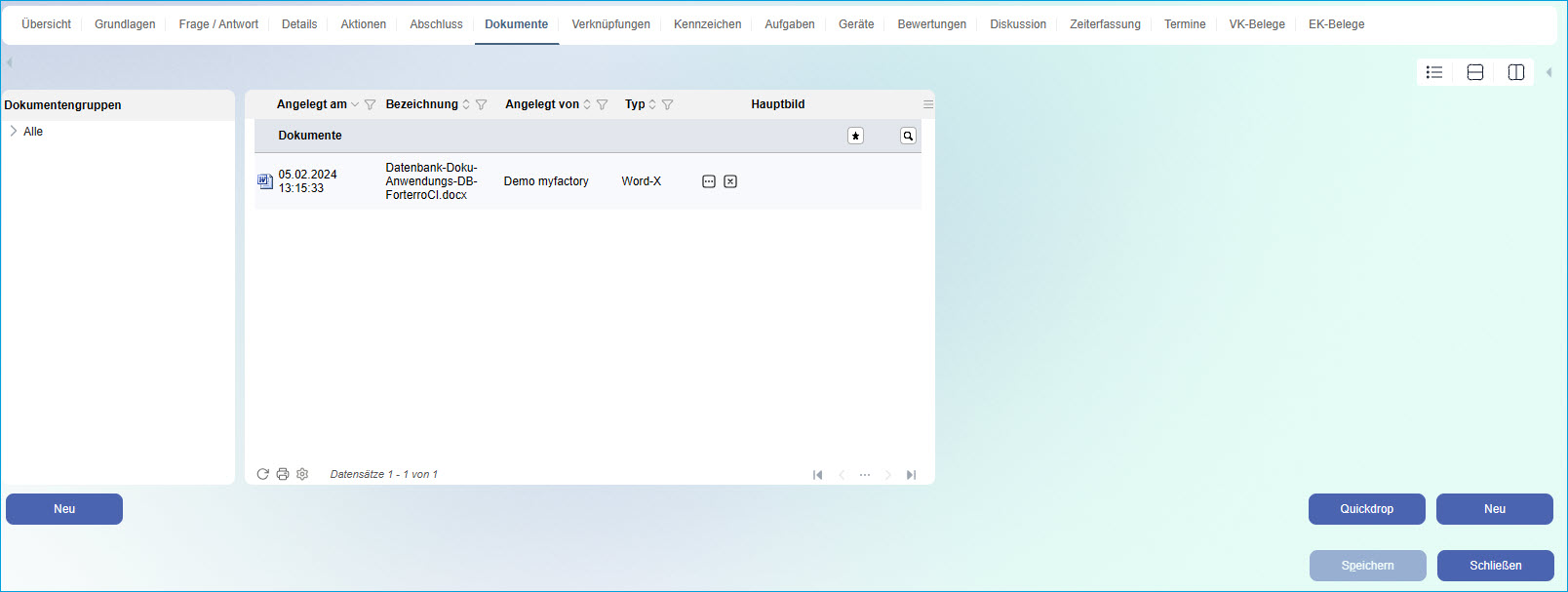Open the Geräte tab
1568x592 pixels.
[856, 24]
